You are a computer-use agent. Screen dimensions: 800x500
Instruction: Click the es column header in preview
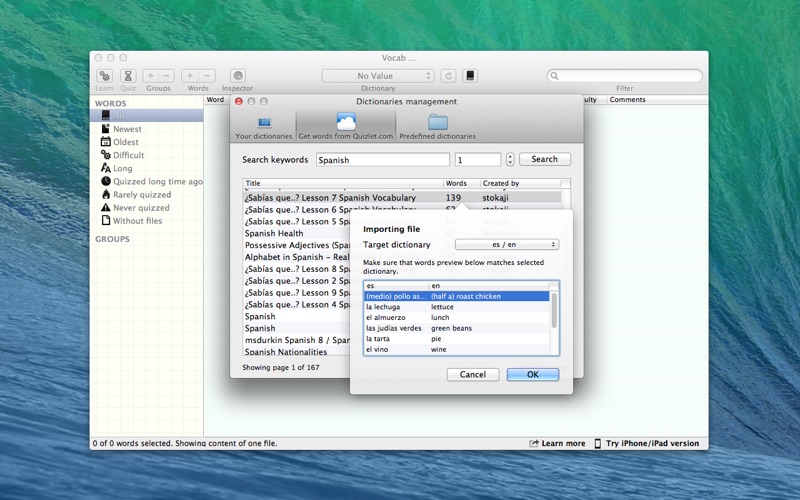coord(396,286)
